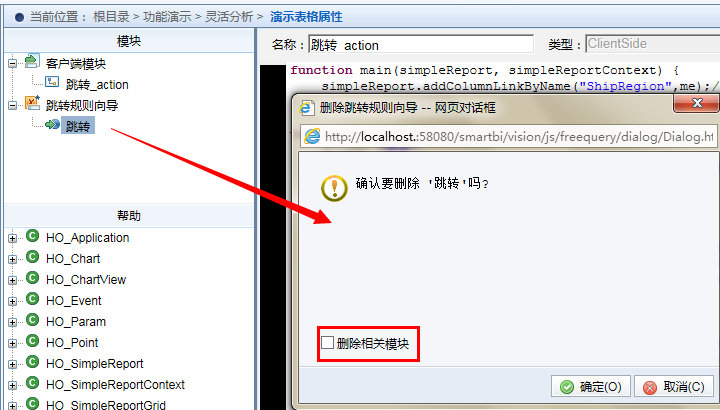This screenshot has width=720, height=410.
Task: Click the 跳转_action module icon
Action: click(51, 83)
